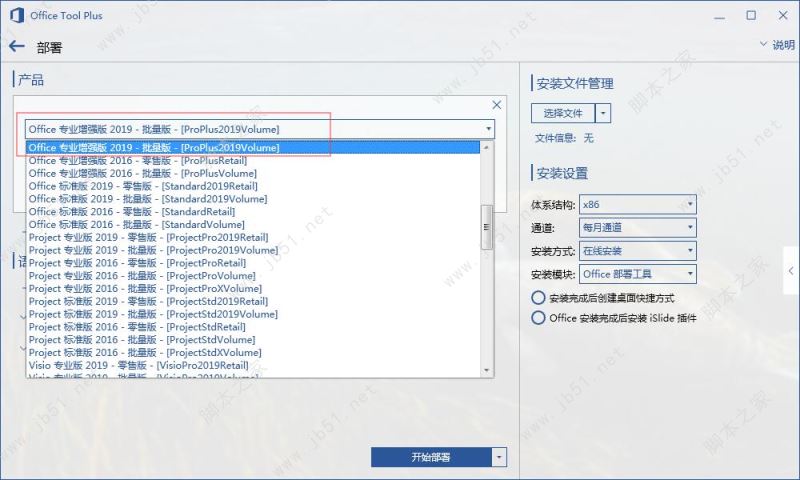Click the Office Tool Plus logo icon
The height and width of the screenshot is (480, 800).
tap(17, 15)
